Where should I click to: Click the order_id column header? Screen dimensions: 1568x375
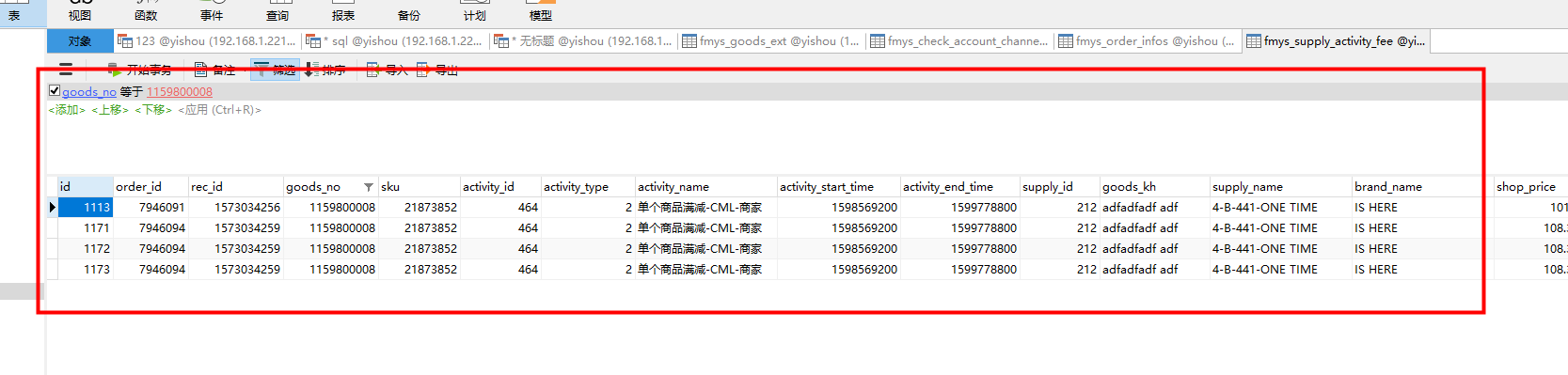click(x=150, y=186)
